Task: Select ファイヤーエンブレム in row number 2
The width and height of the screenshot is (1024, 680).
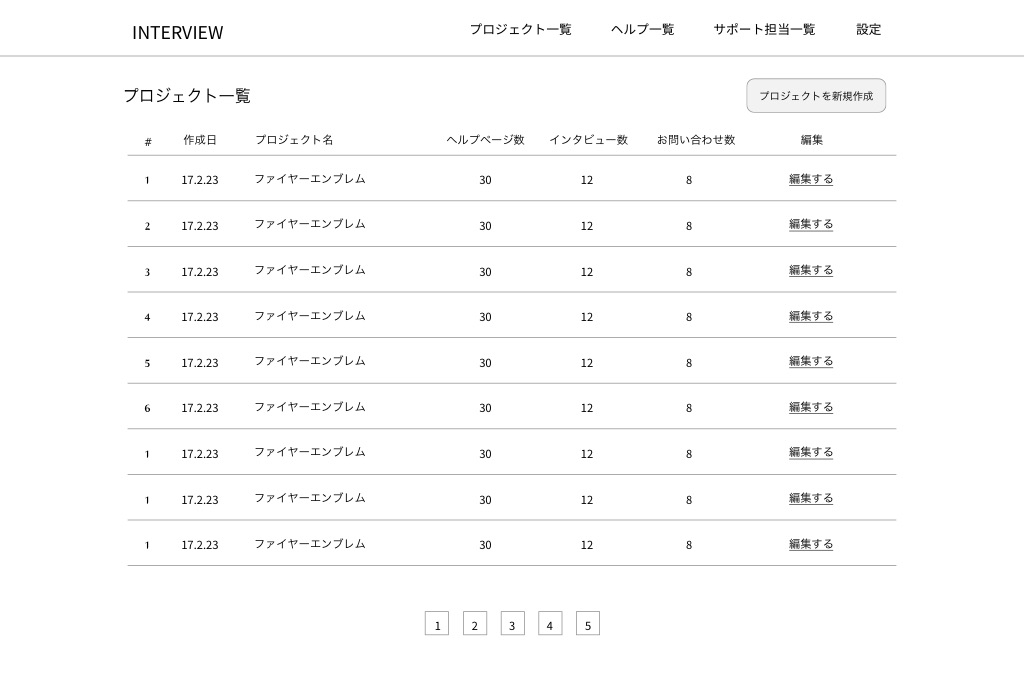Action: pyautogui.click(x=310, y=224)
